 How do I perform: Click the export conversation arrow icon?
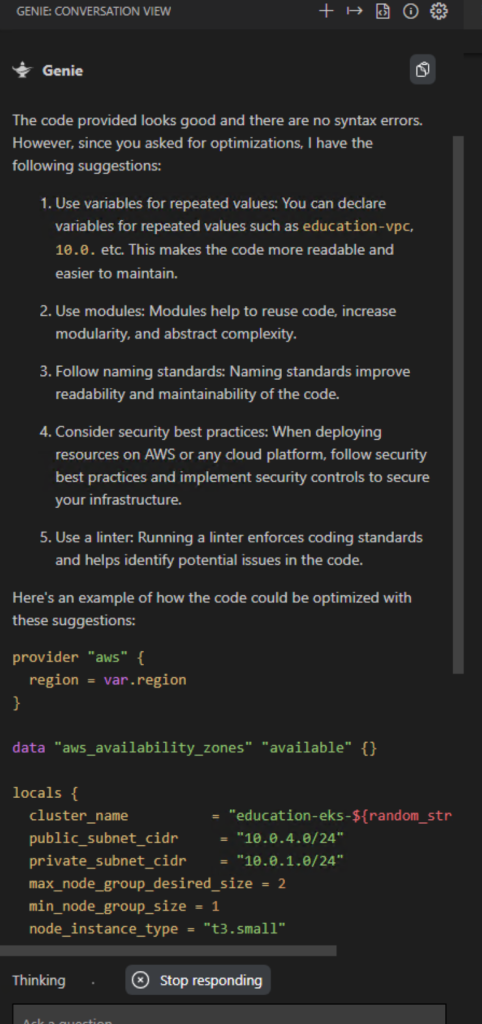(354, 11)
